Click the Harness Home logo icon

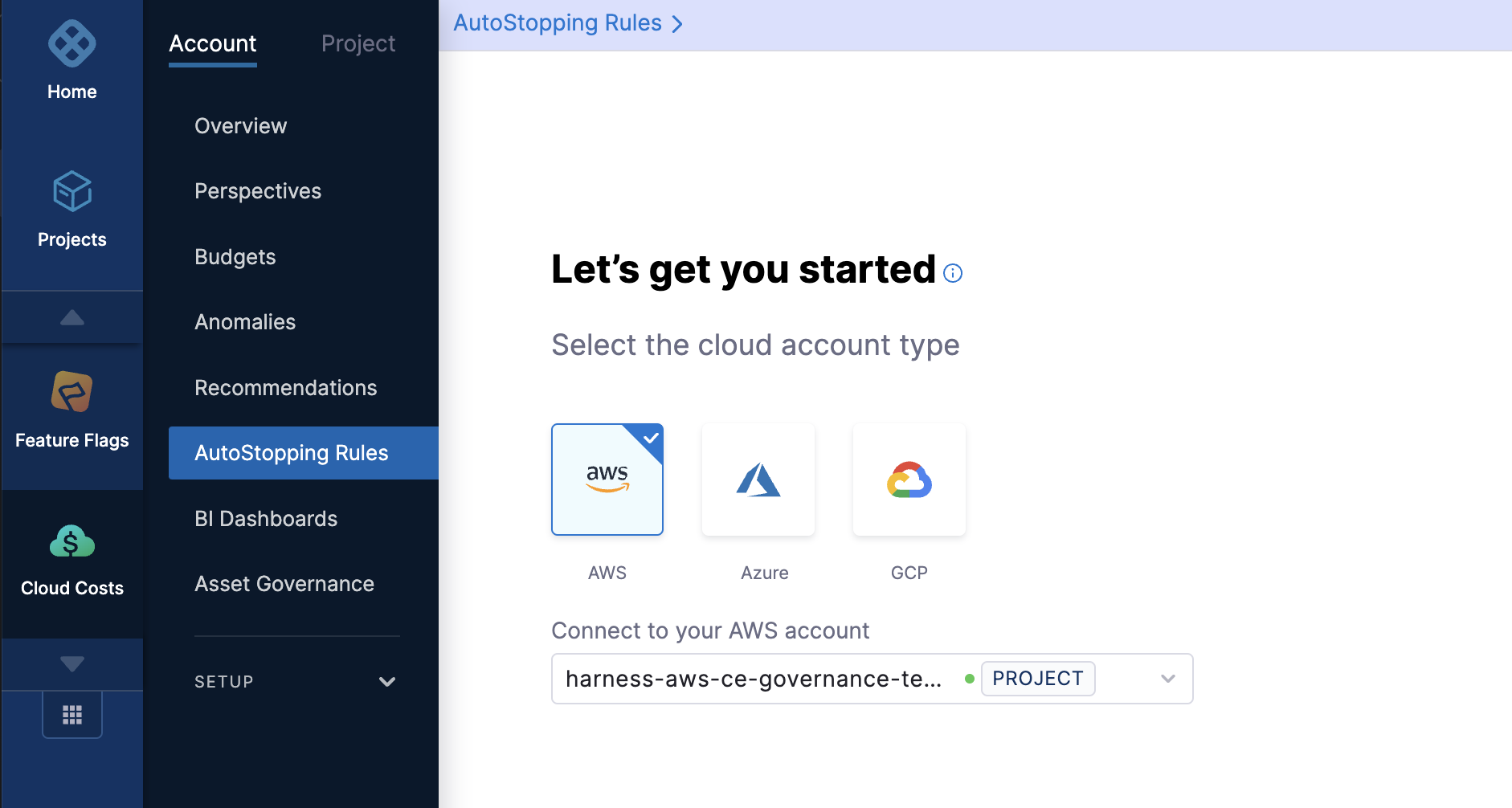pos(72,43)
